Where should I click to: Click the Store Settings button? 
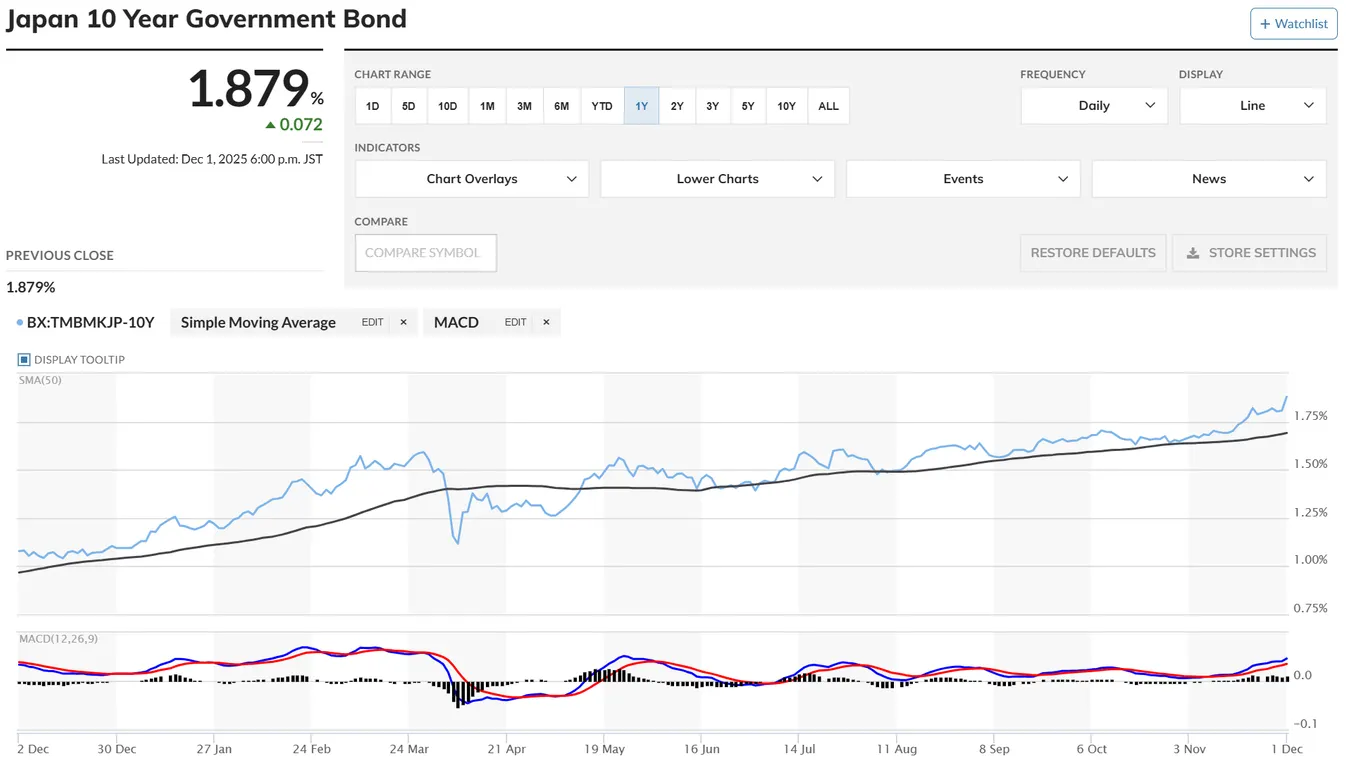1250,253
